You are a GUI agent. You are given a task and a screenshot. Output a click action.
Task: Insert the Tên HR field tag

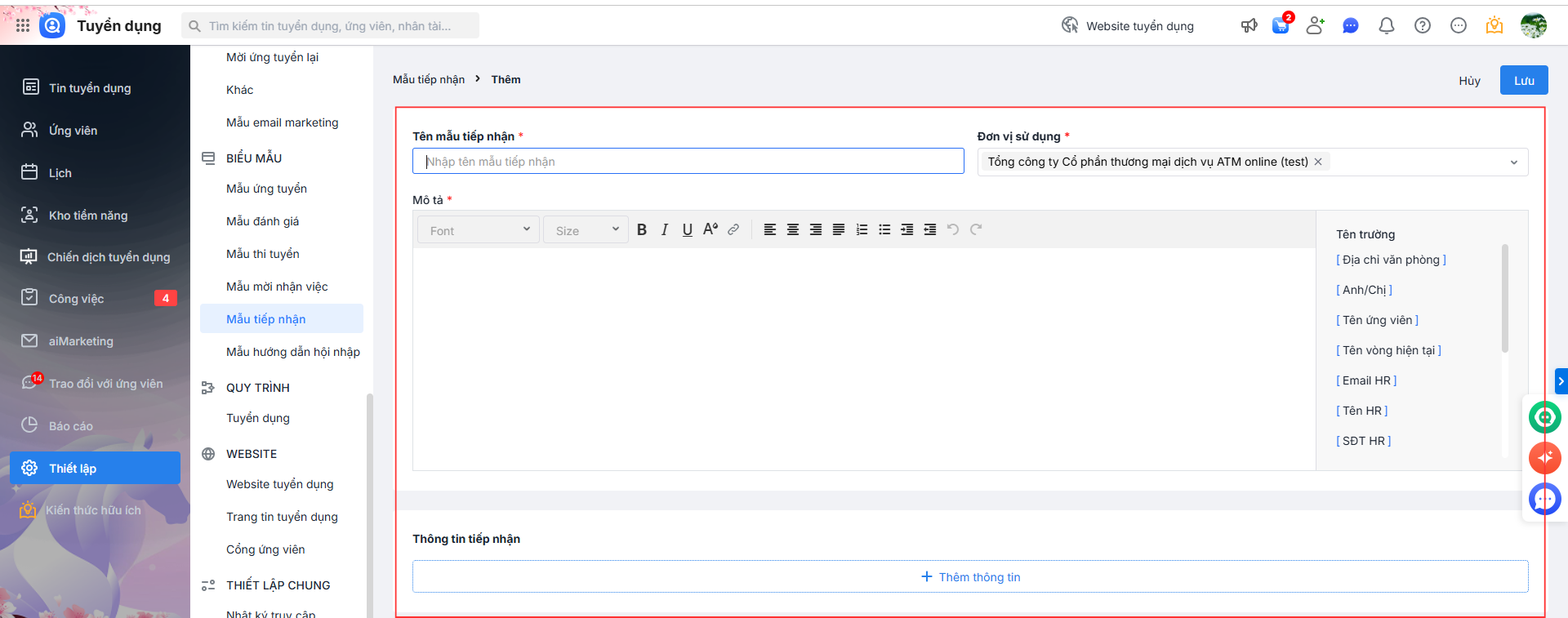point(1361,411)
